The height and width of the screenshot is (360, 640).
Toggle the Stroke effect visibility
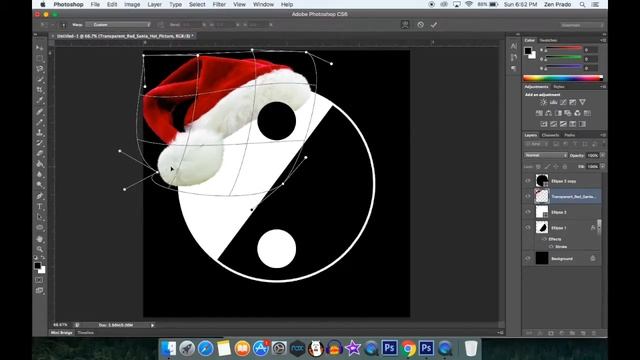[551, 247]
